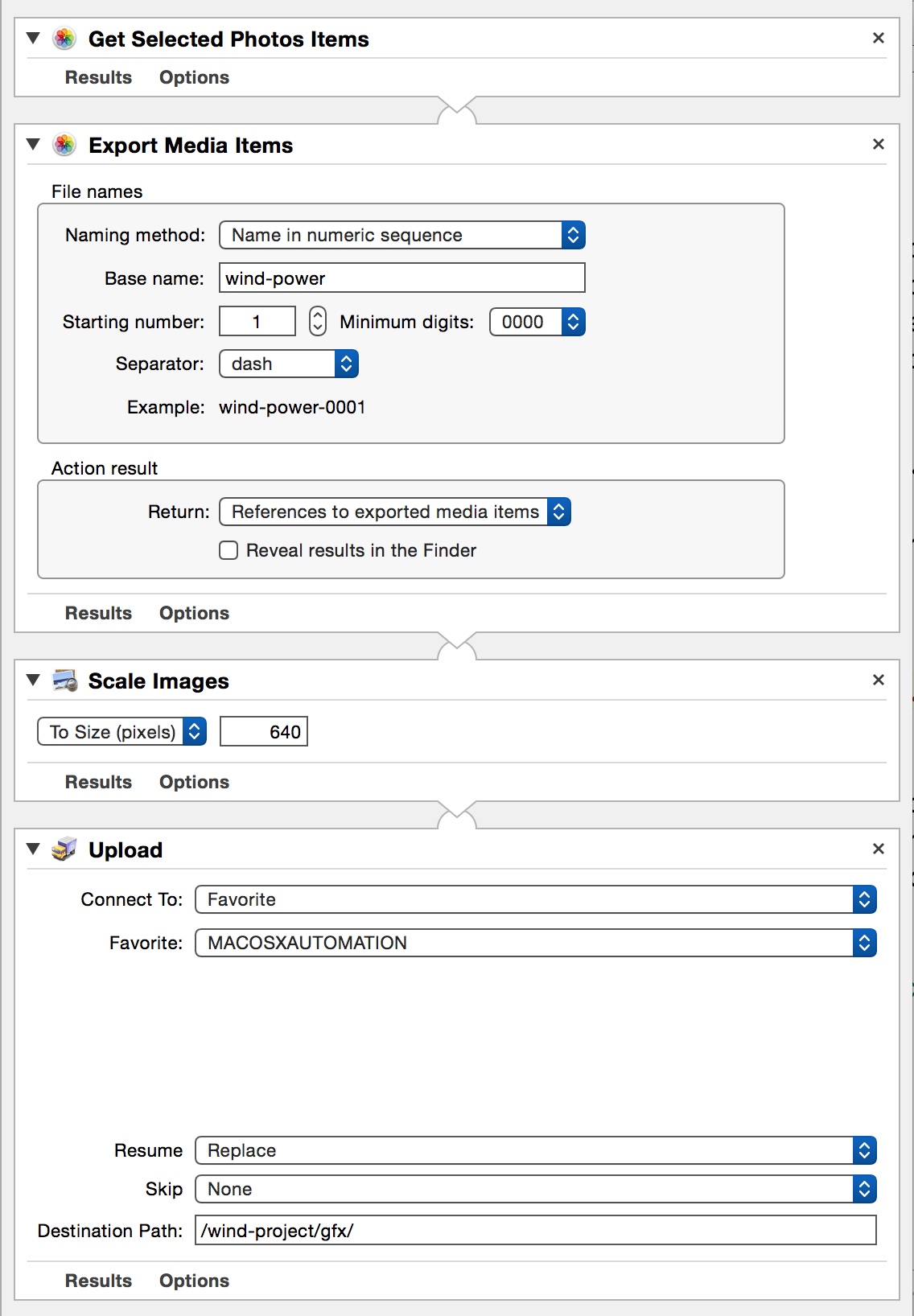
Task: Click the Action result section label
Action: [105, 468]
